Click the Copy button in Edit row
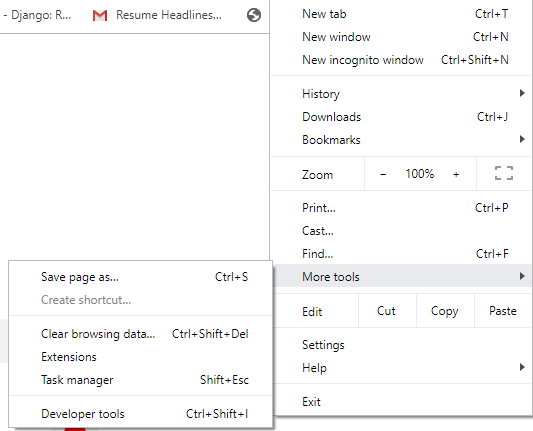Image resolution: width=533 pixels, height=431 pixels. point(445,311)
